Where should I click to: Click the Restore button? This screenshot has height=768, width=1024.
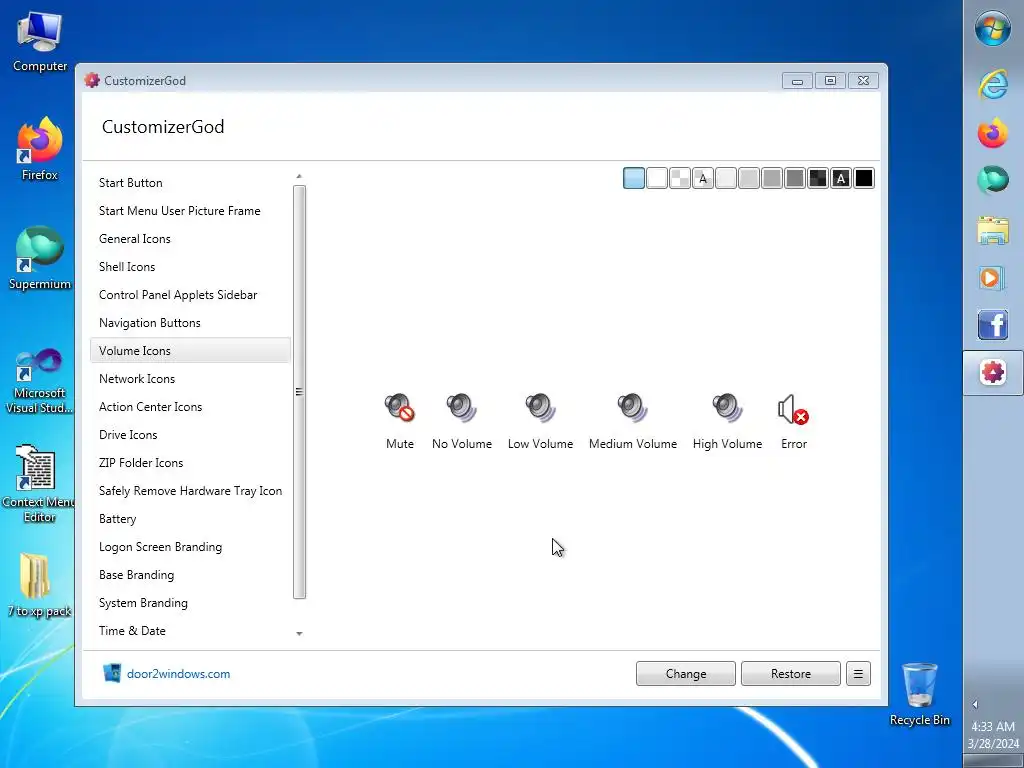(791, 674)
